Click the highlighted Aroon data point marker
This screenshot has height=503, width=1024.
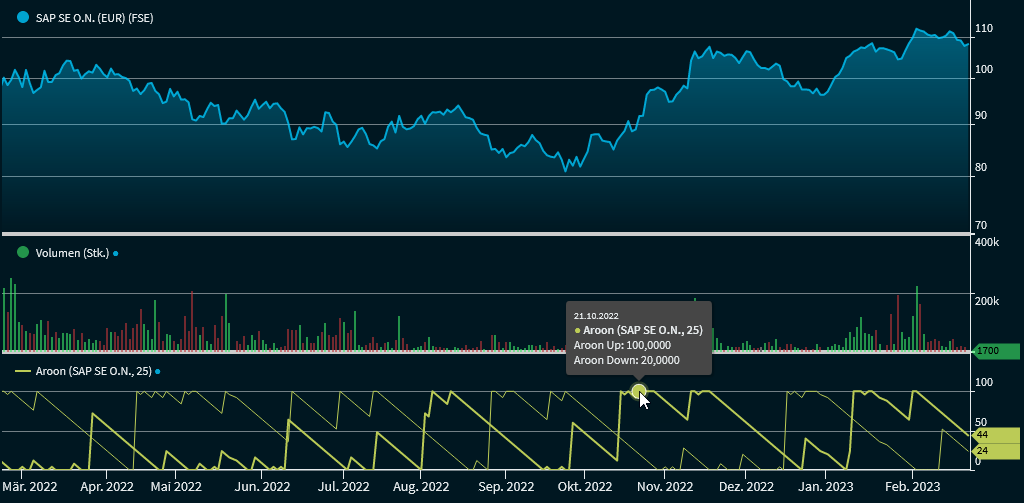(639, 391)
